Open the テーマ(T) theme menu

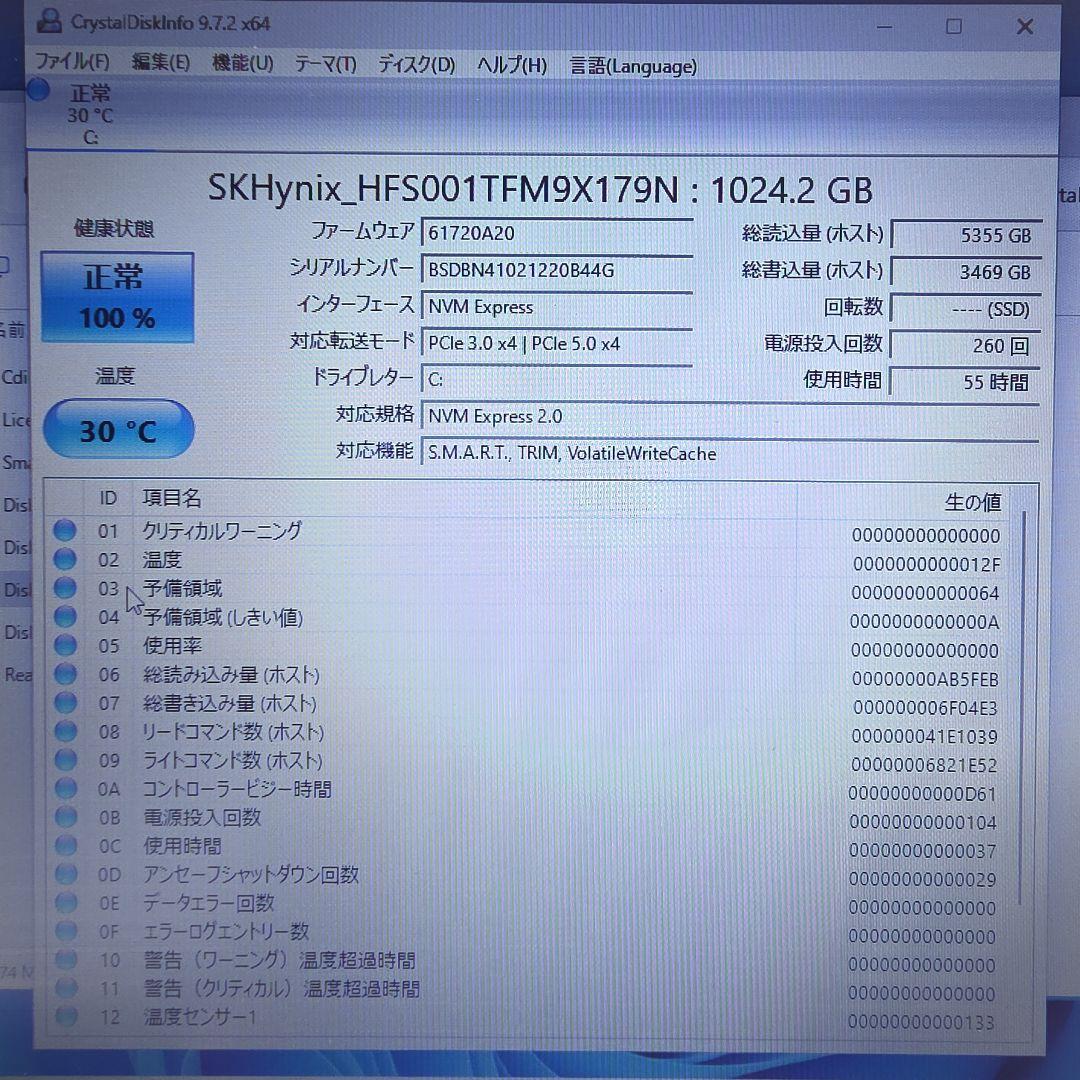325,65
